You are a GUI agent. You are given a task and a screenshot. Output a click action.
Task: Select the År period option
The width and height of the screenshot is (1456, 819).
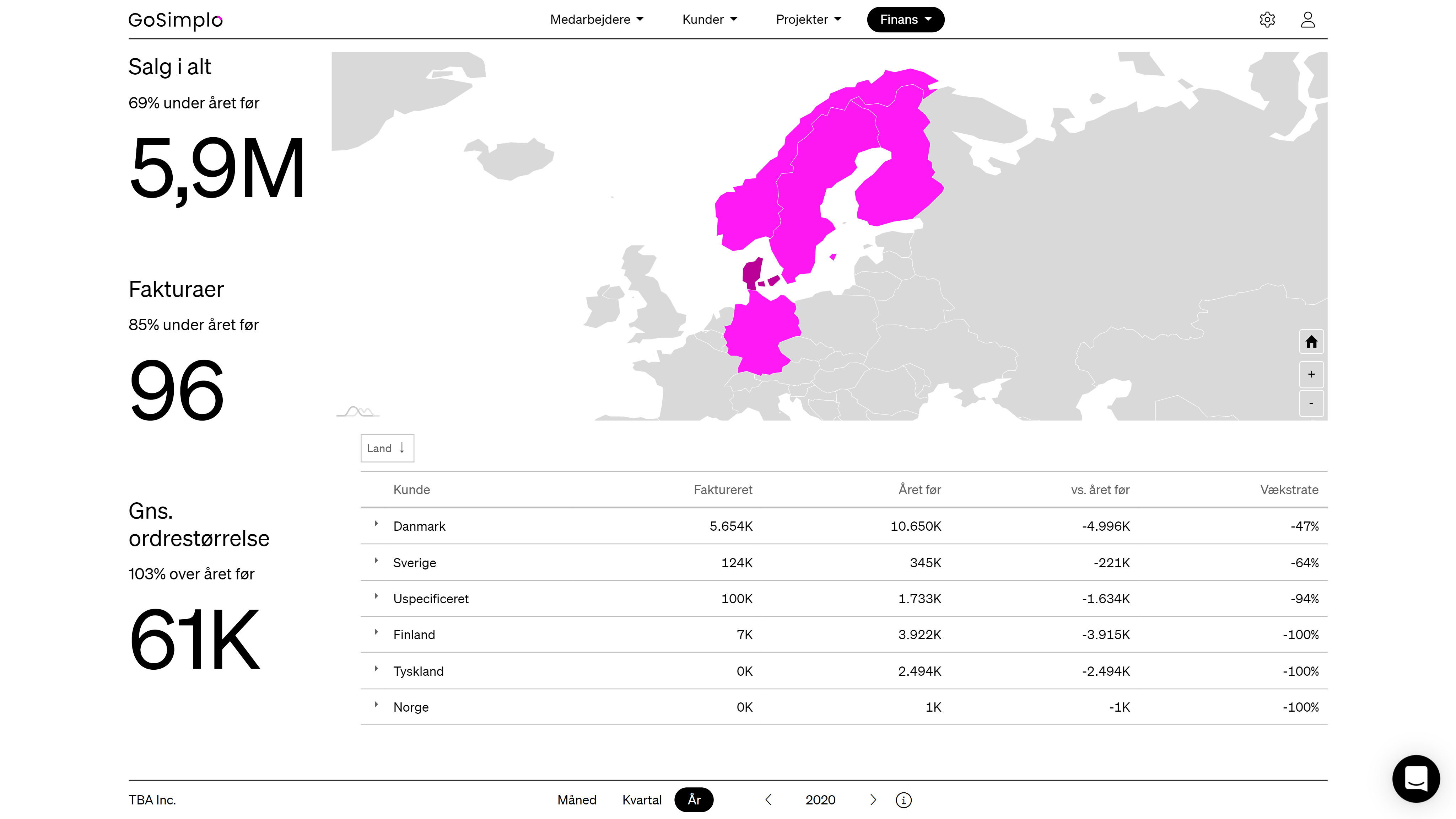tap(694, 800)
